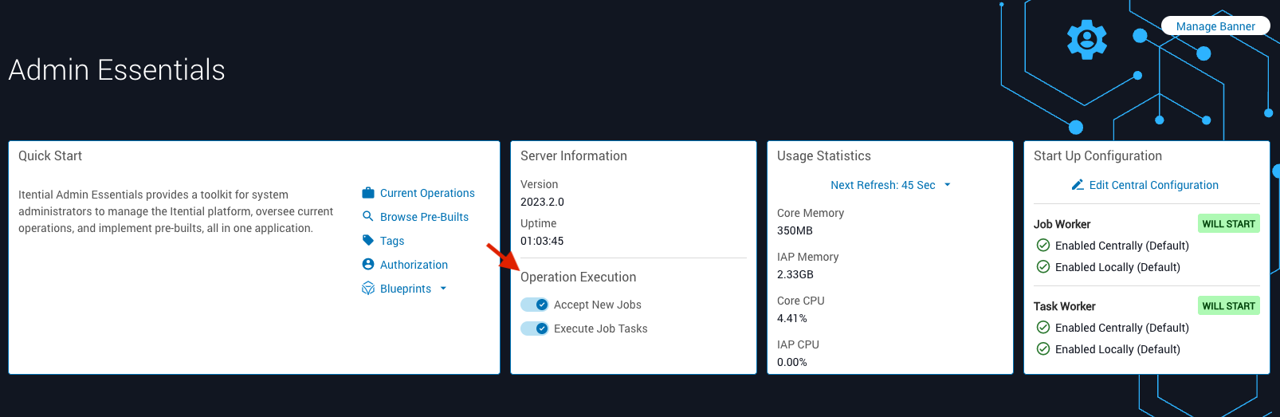1280x417 pixels.
Task: Click check icon for Job Worker Enabled Locally
Action: [1043, 267]
